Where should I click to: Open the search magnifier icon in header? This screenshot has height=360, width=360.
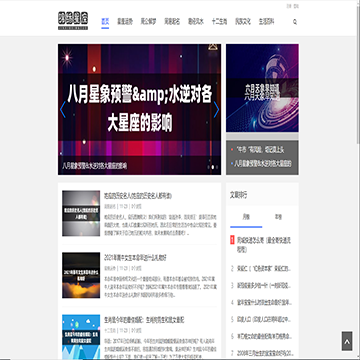295,22
